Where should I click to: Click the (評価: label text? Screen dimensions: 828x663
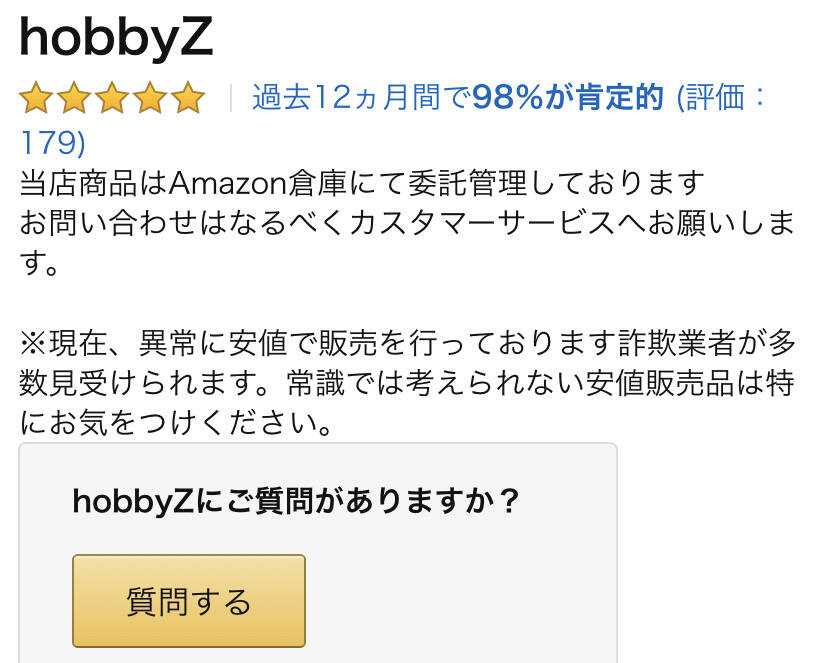coord(722,98)
